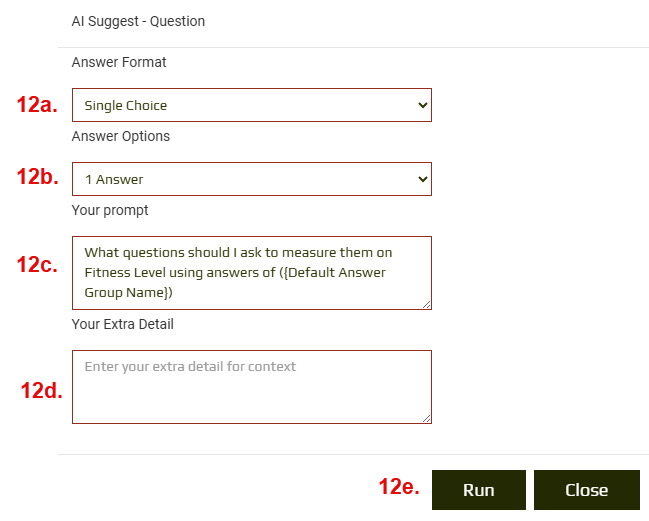Click the red 12a marker
This screenshot has height=521, width=649.
37,105
